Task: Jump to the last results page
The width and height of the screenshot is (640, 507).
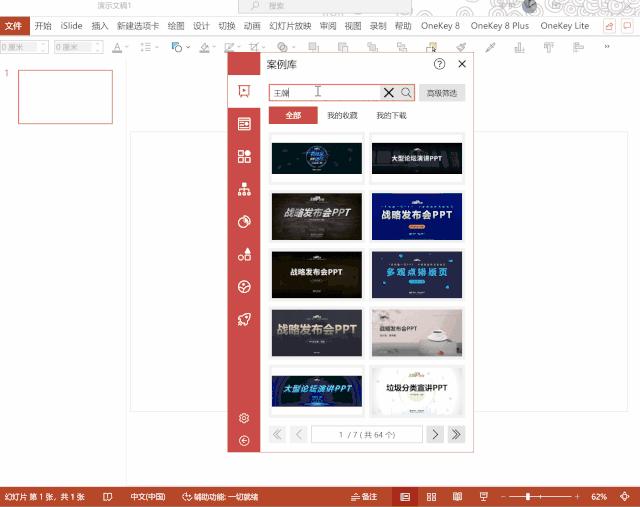Action: click(x=456, y=434)
